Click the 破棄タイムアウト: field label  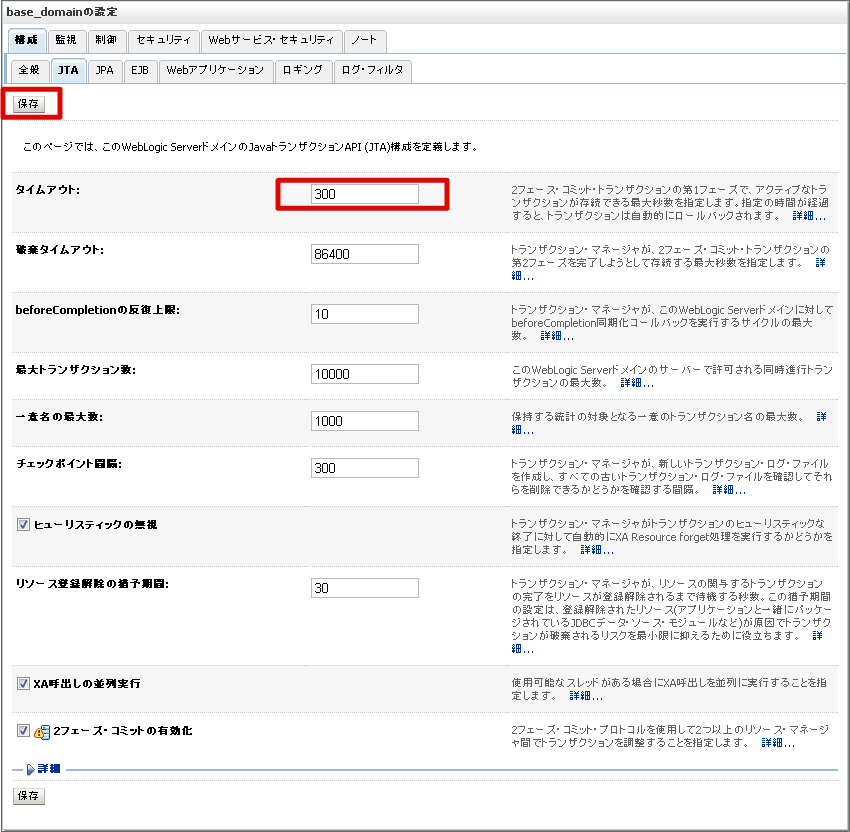tap(60, 250)
